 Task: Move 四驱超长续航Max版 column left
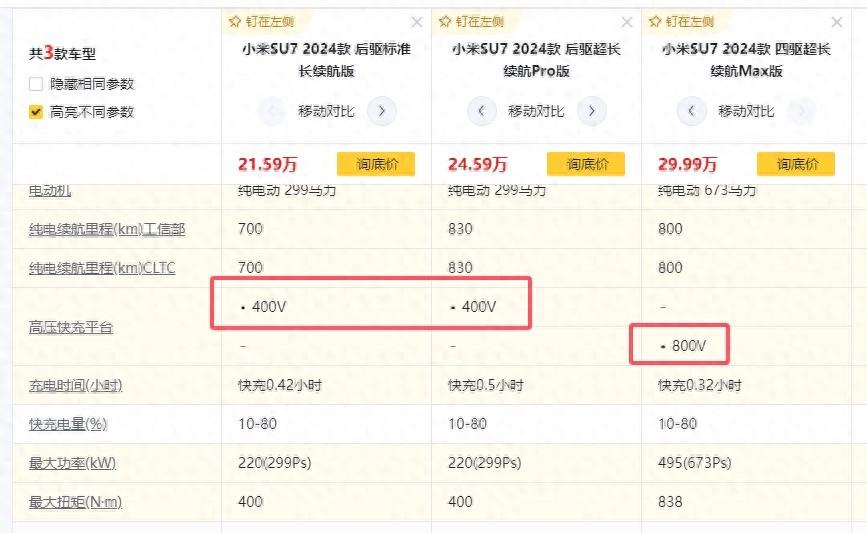tap(692, 111)
